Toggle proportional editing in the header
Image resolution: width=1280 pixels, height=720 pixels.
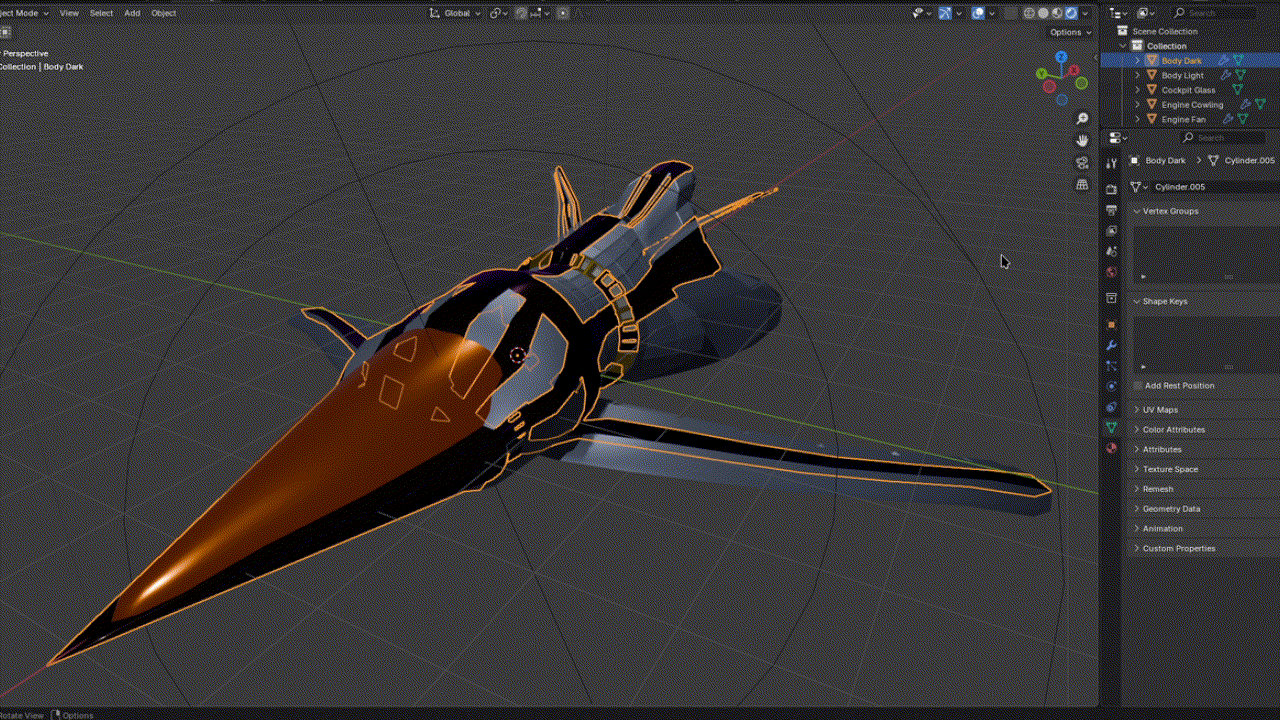pyautogui.click(x=563, y=13)
